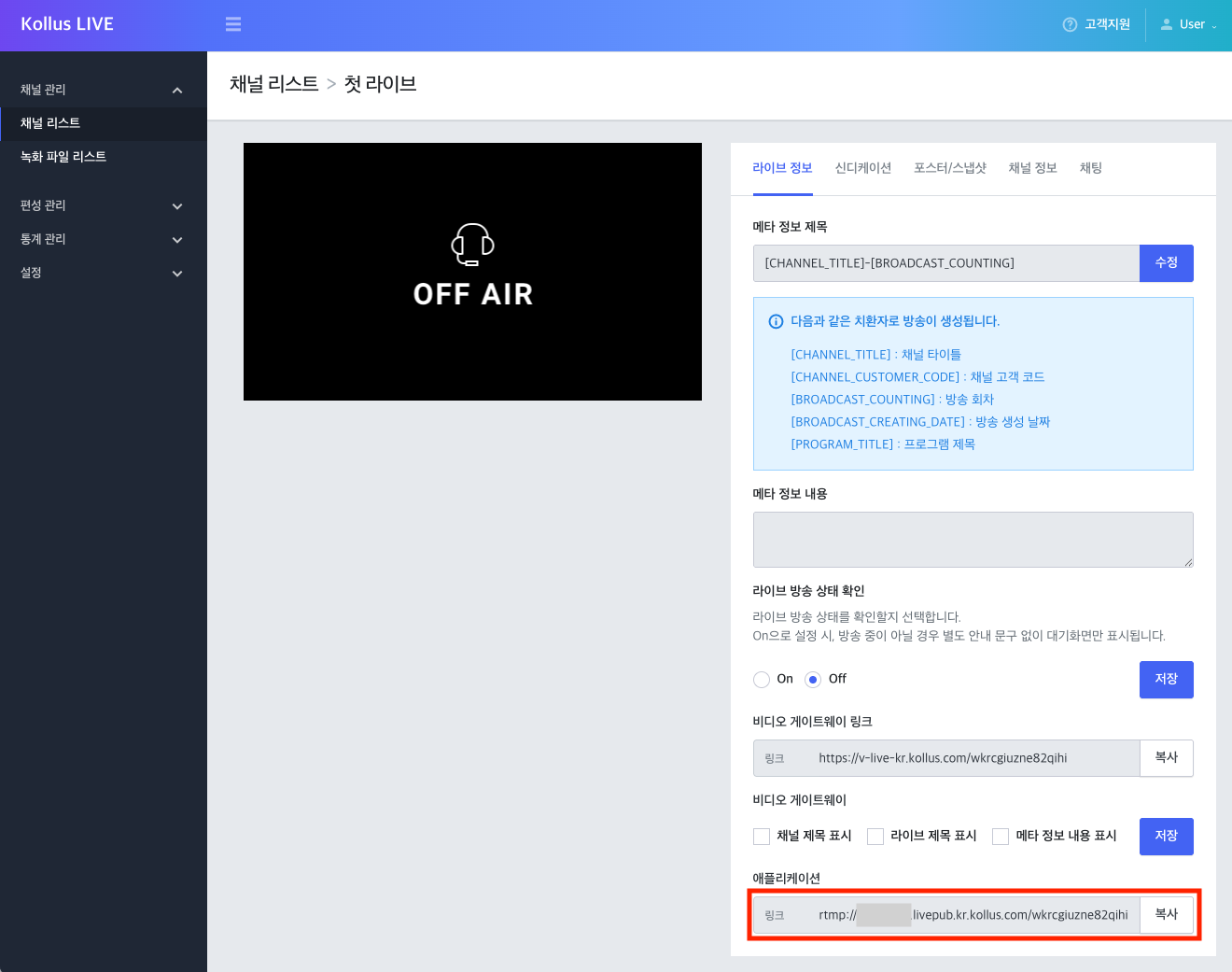1232x972 pixels.
Task: Expand the 편성 관리 sidebar section
Action: coord(103,205)
